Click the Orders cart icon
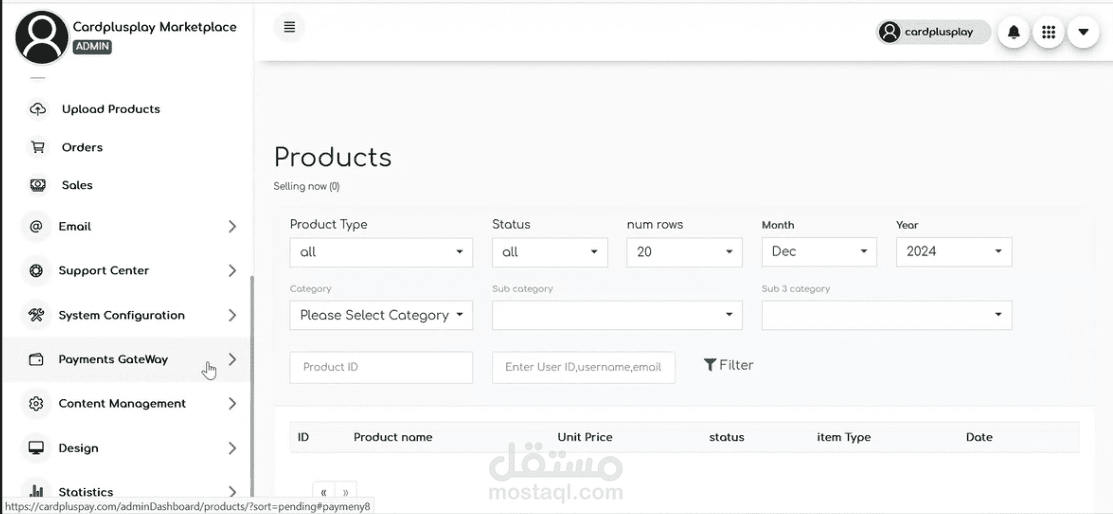1113x514 pixels. coord(38,147)
